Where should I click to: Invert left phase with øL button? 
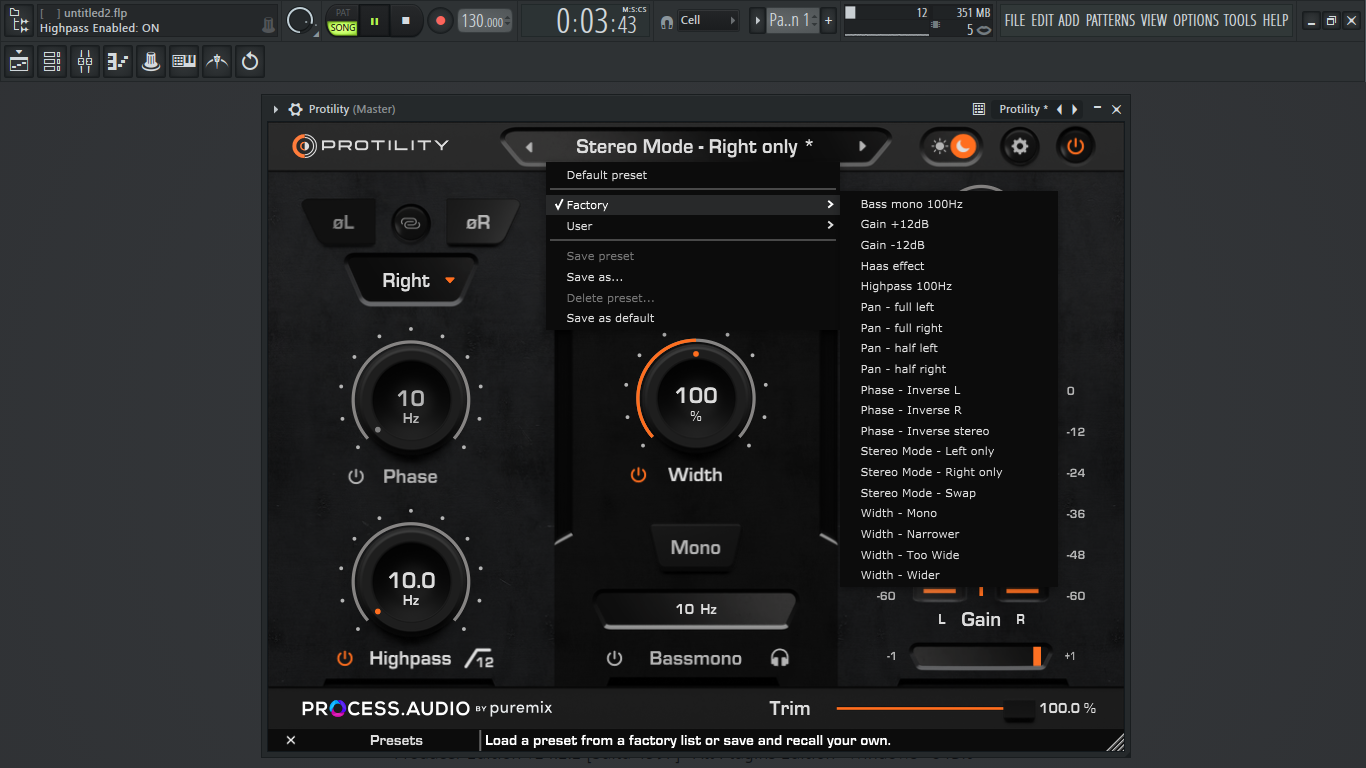[344, 223]
